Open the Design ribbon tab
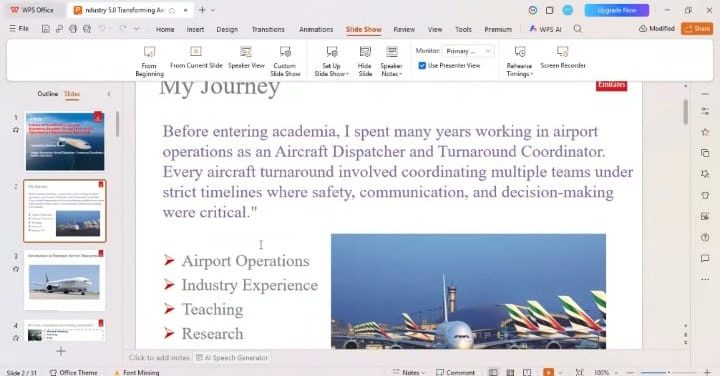This screenshot has height=376, width=720. pyautogui.click(x=227, y=29)
